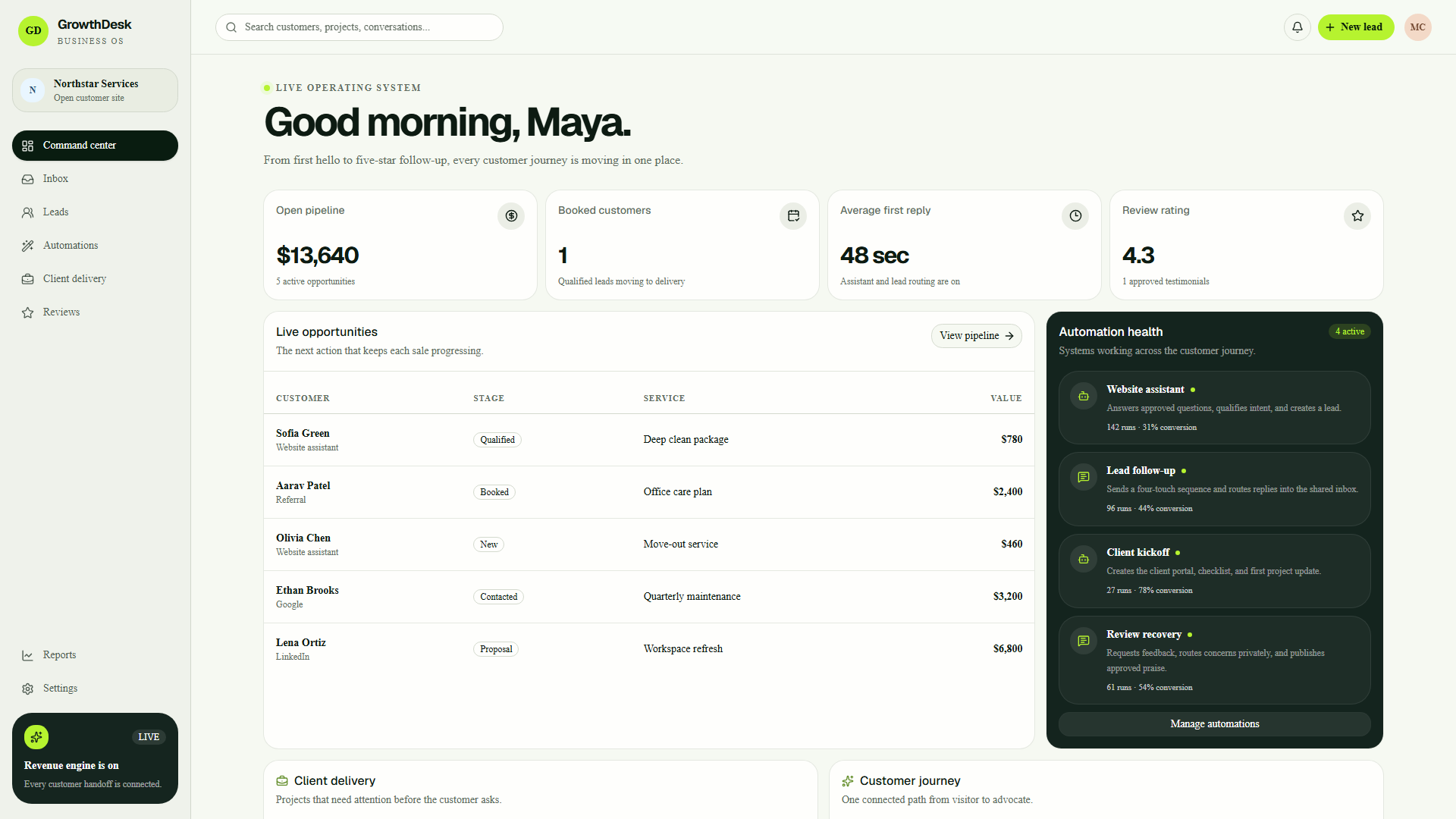Go to Inbox in the sidebar

coord(95,179)
